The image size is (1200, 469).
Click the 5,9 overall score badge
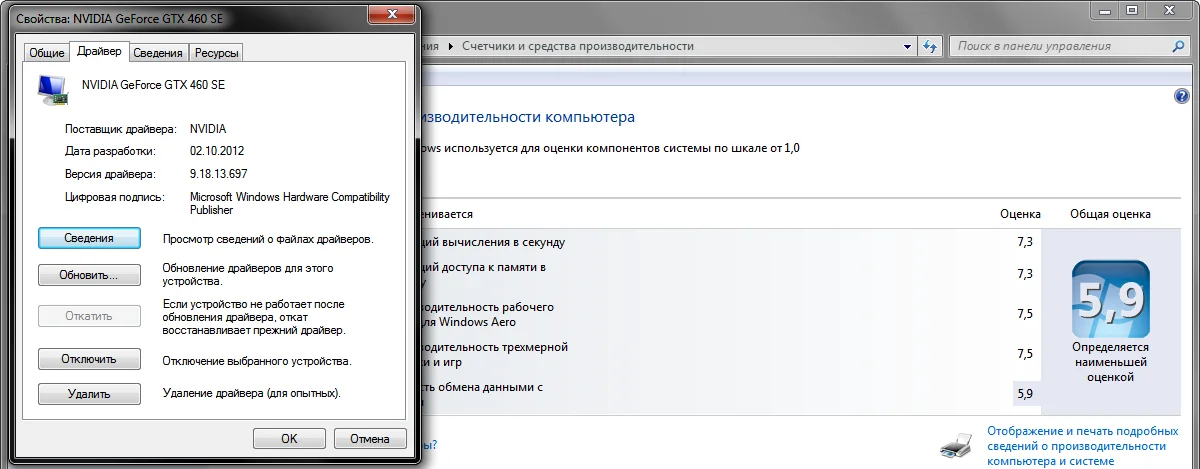click(x=1110, y=299)
